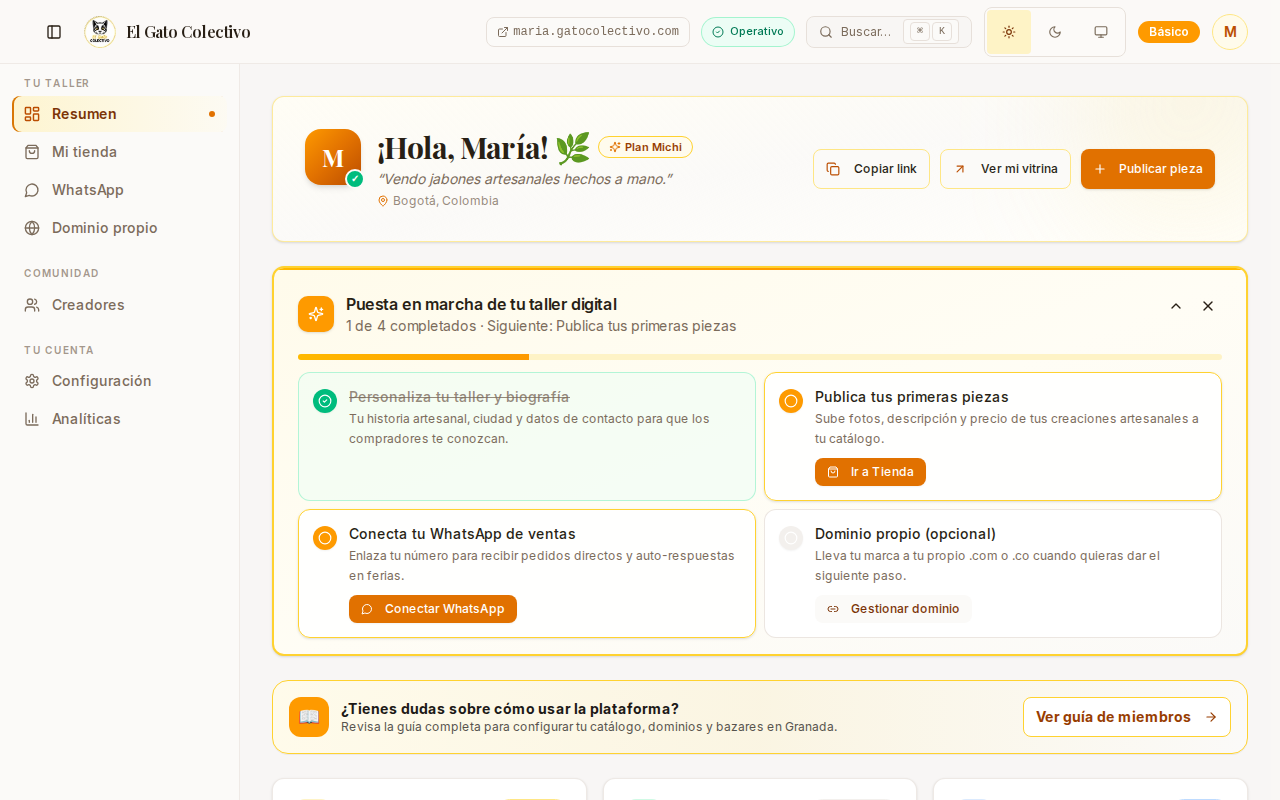Viewport: 1280px width, 800px height.
Task: Click the Analíticas bar chart icon
Action: [32, 419]
